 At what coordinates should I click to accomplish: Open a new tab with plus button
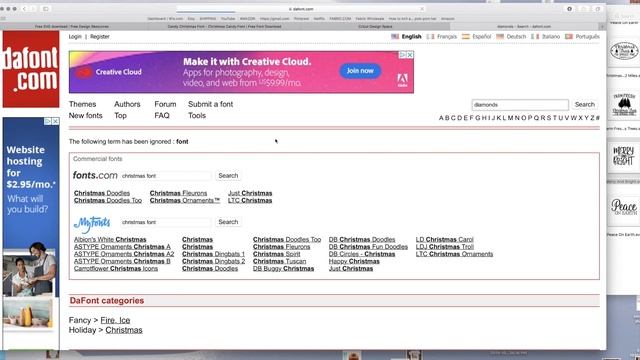[602, 27]
